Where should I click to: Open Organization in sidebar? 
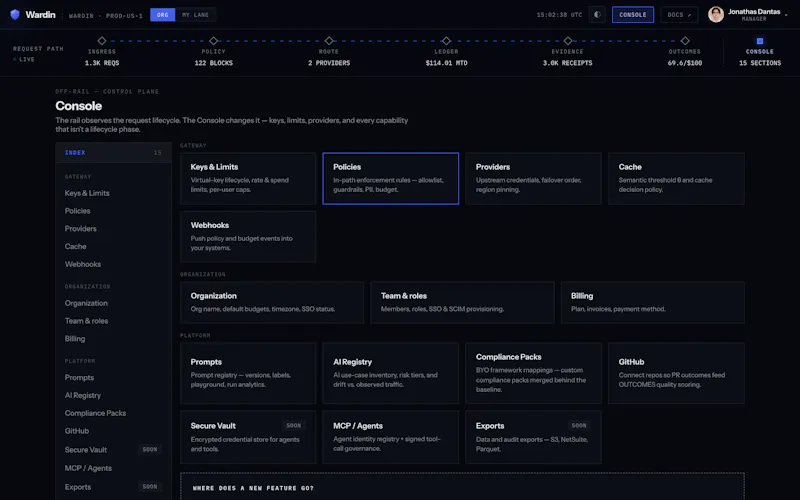pyautogui.click(x=86, y=303)
